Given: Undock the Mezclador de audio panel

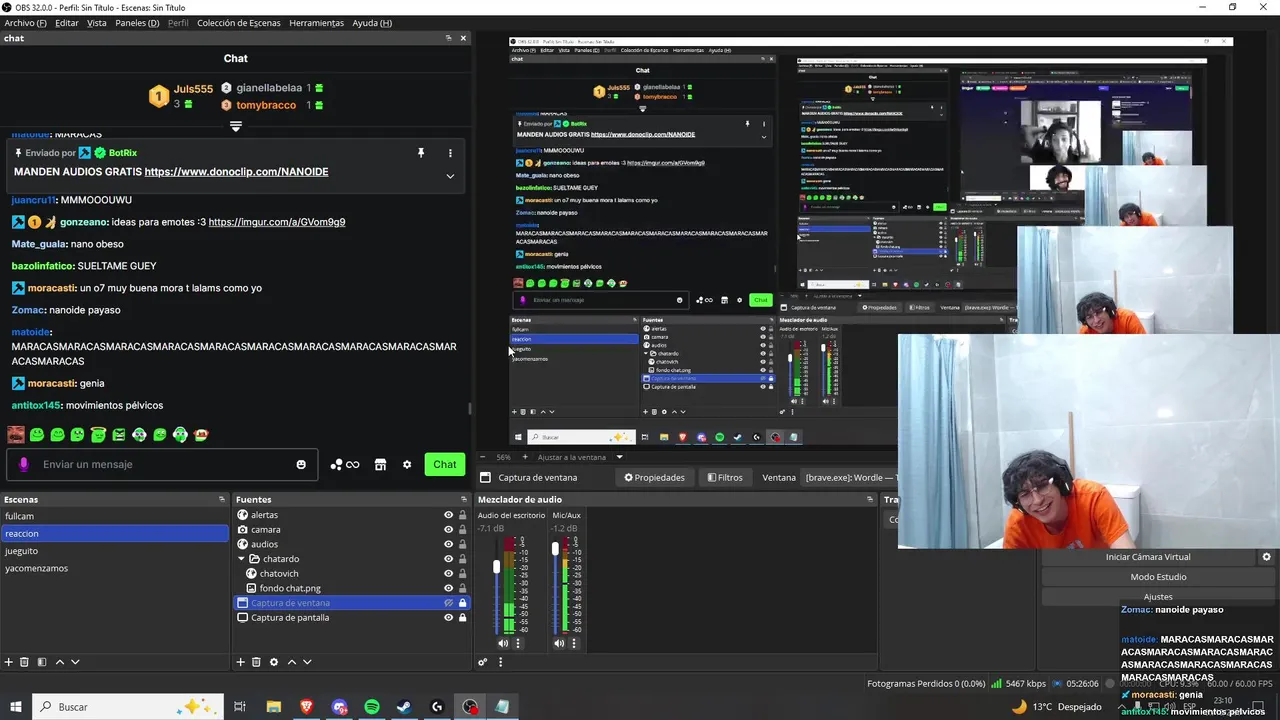Looking at the screenshot, I should click(870, 499).
